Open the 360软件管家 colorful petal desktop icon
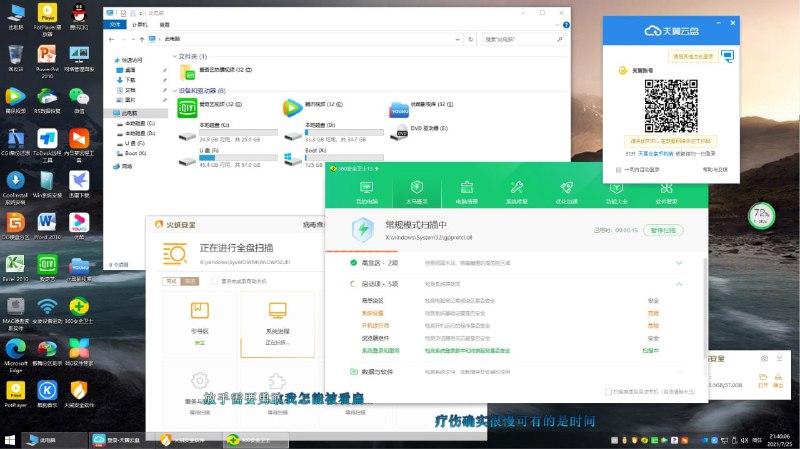The height and width of the screenshot is (449, 800). click(79, 353)
